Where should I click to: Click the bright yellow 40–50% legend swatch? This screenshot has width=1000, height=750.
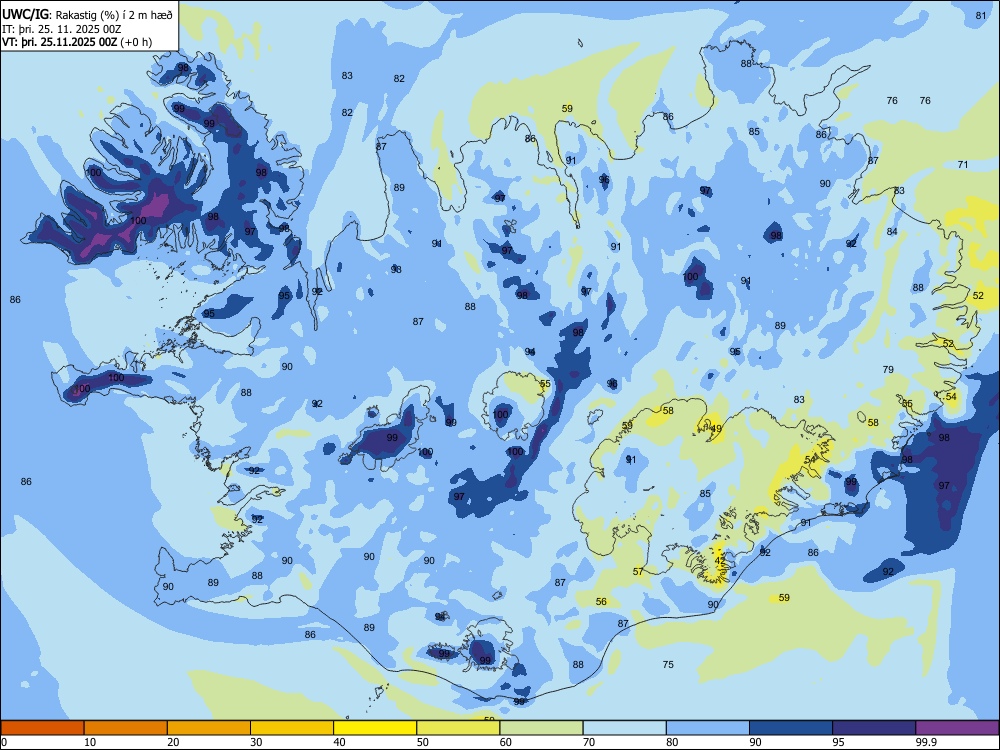click(375, 728)
